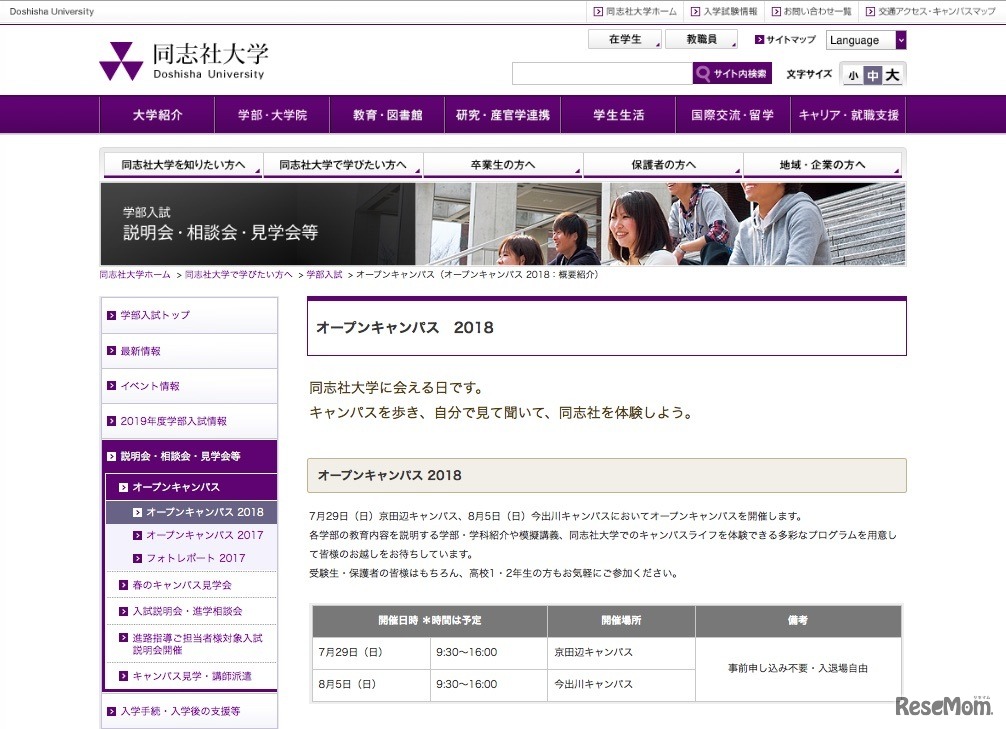Screen dimensions: 1006x729
Task: Click inside the site search text field
Action: pos(602,73)
